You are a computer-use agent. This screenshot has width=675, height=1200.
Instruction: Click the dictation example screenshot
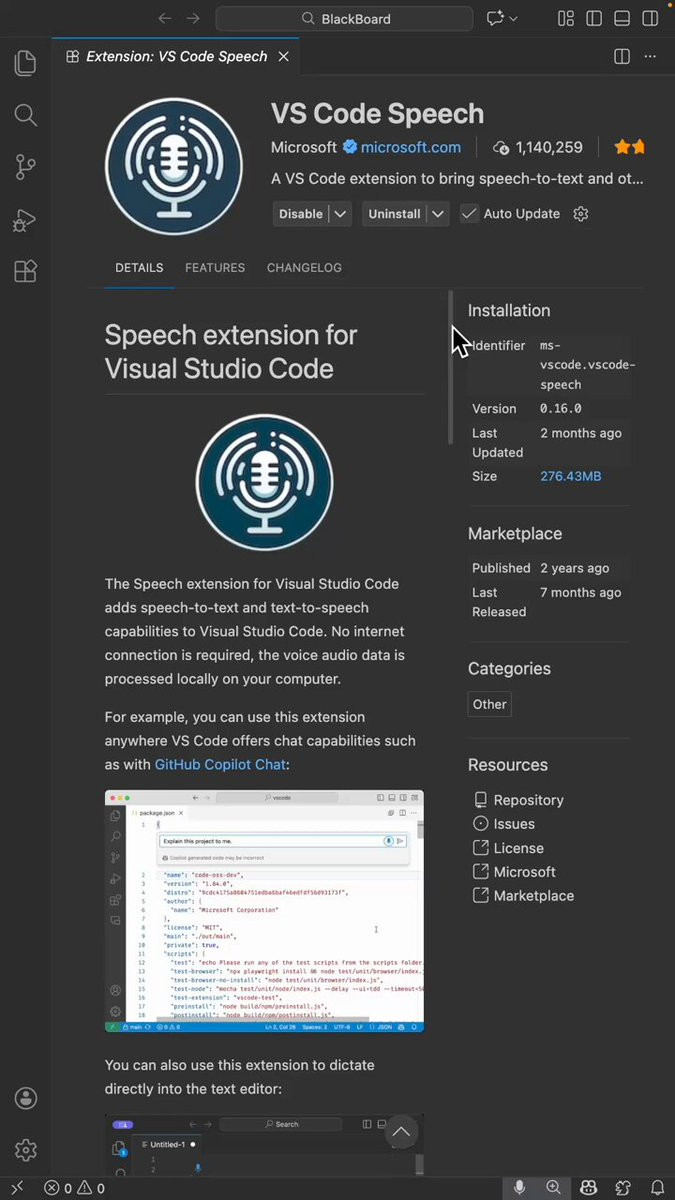[x=264, y=1146]
